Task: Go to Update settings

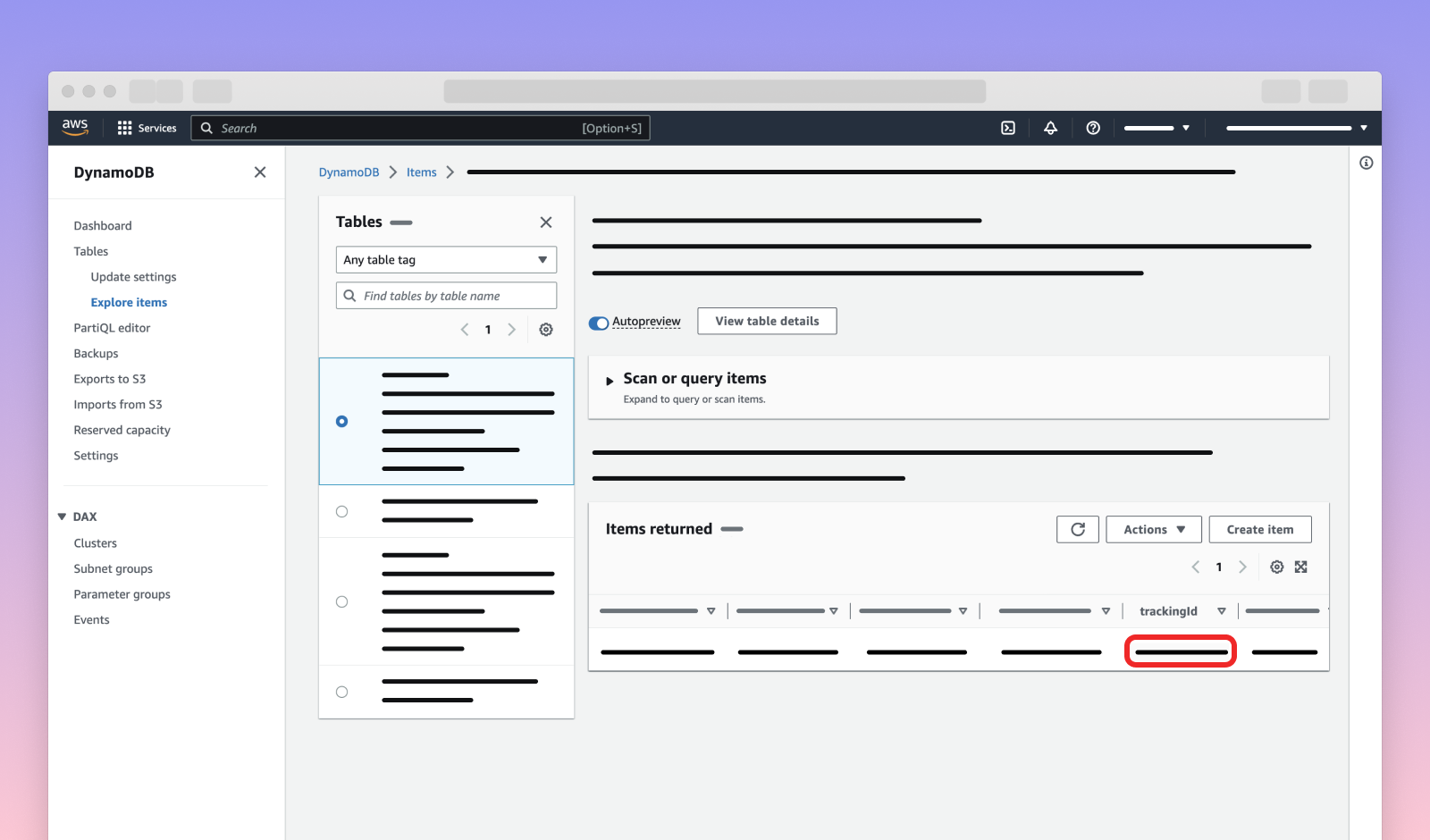Action: (x=133, y=277)
